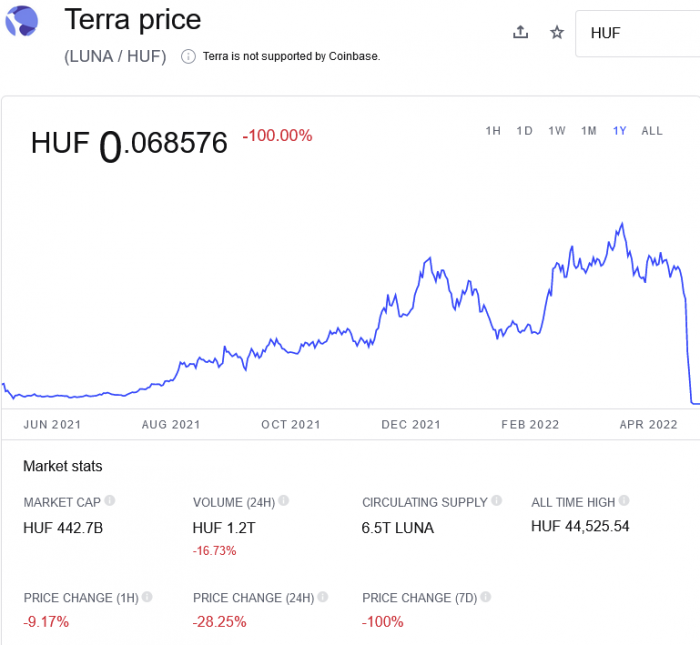
Task: Open Volume (24H) info icon
Action: pos(285,500)
